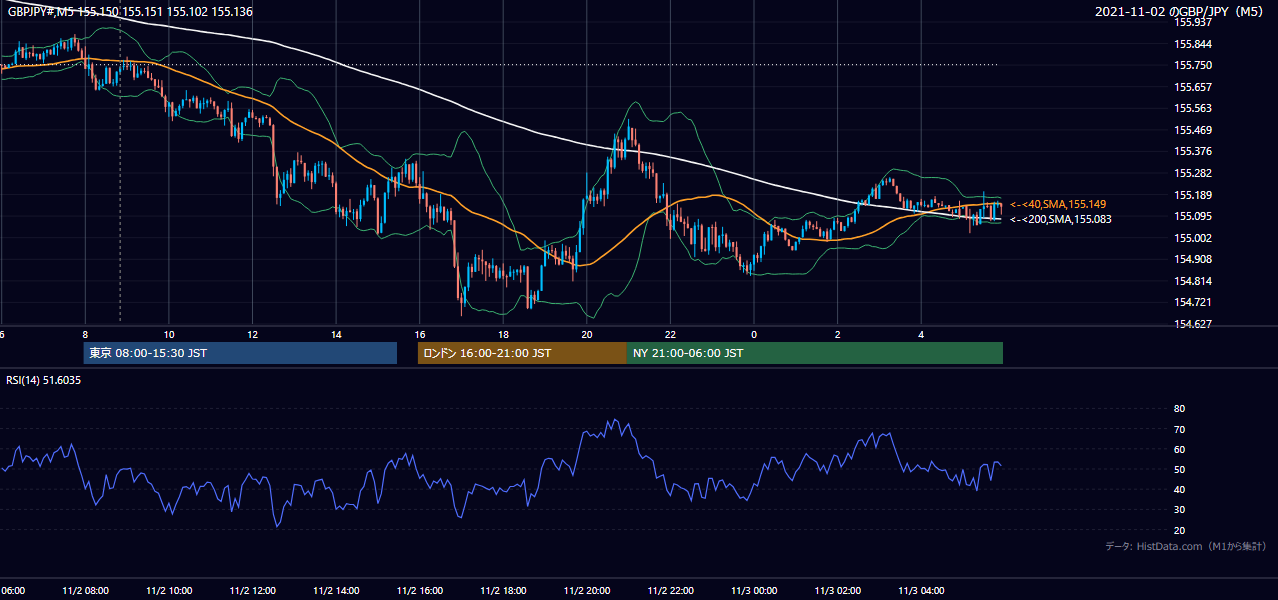
Task: Click price axis label 154.721
Action: click(1193, 302)
